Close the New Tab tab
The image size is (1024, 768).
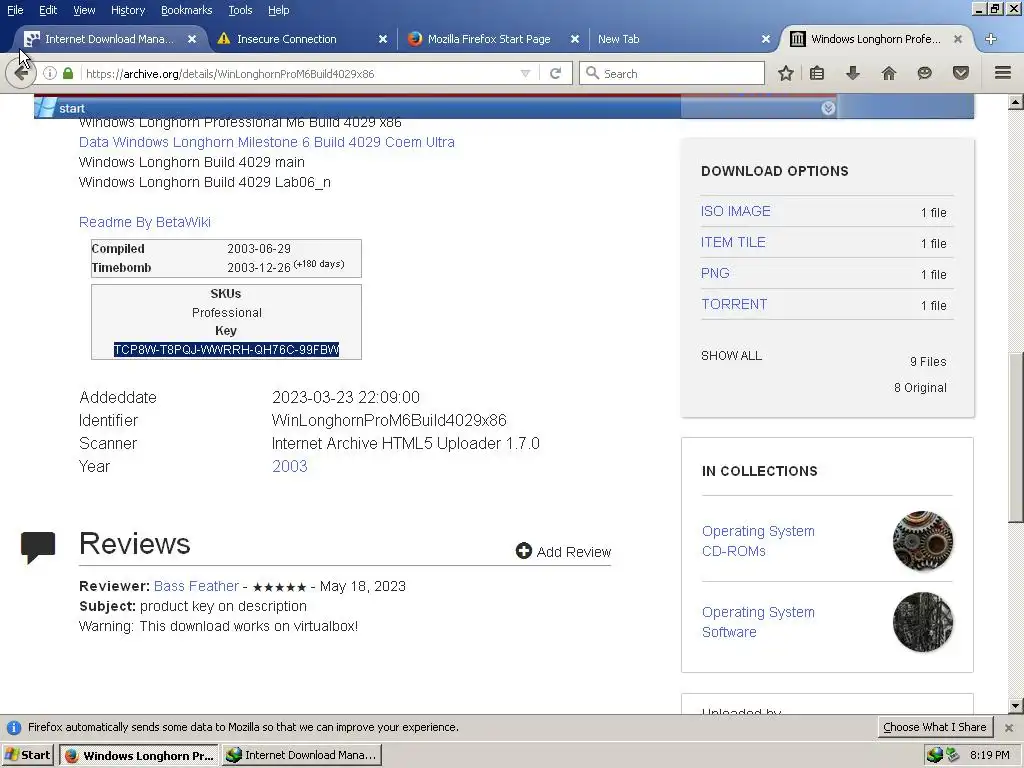[x=766, y=39]
